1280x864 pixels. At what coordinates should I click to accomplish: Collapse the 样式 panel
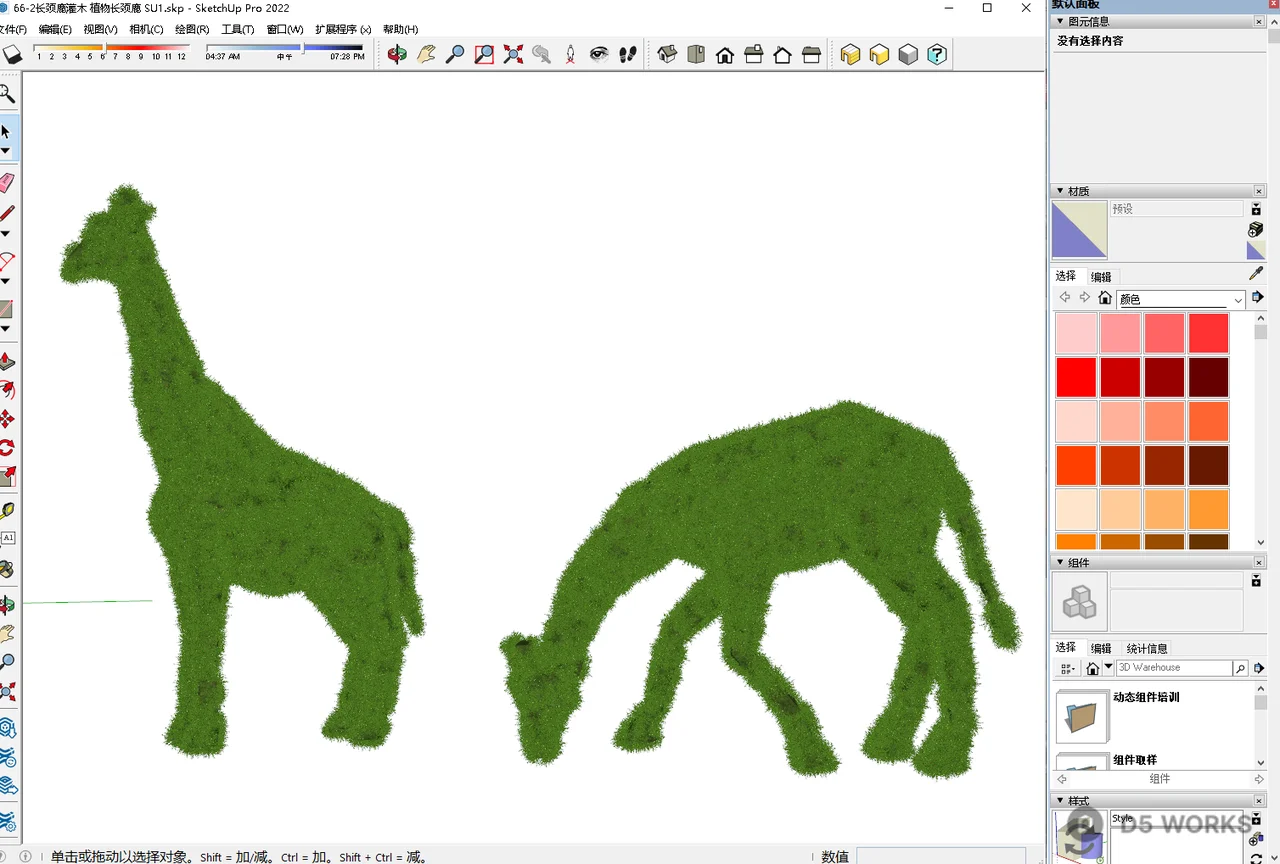click(1060, 801)
